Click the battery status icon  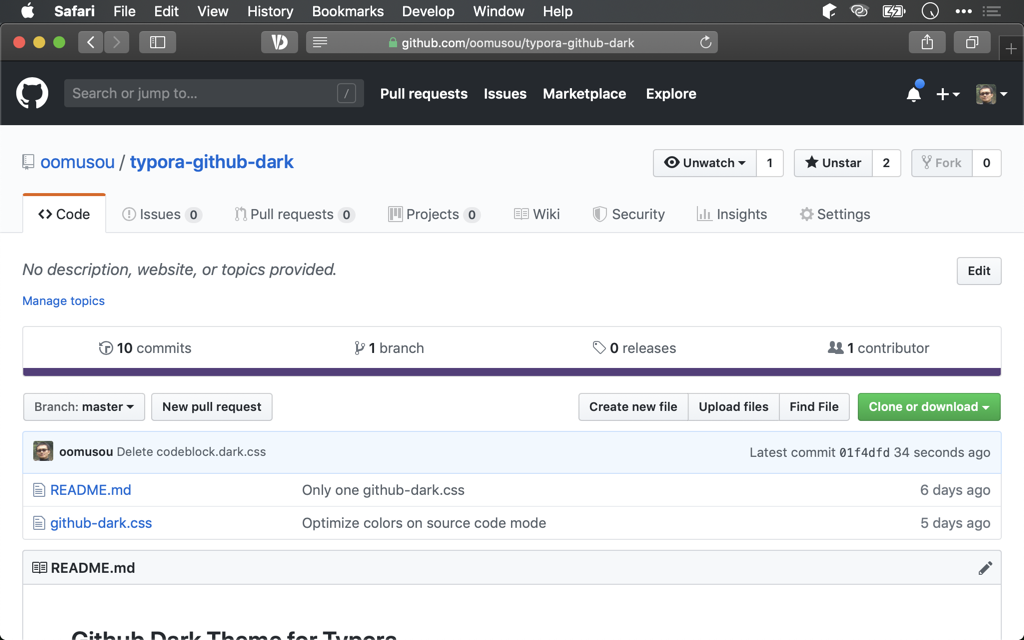(x=893, y=11)
